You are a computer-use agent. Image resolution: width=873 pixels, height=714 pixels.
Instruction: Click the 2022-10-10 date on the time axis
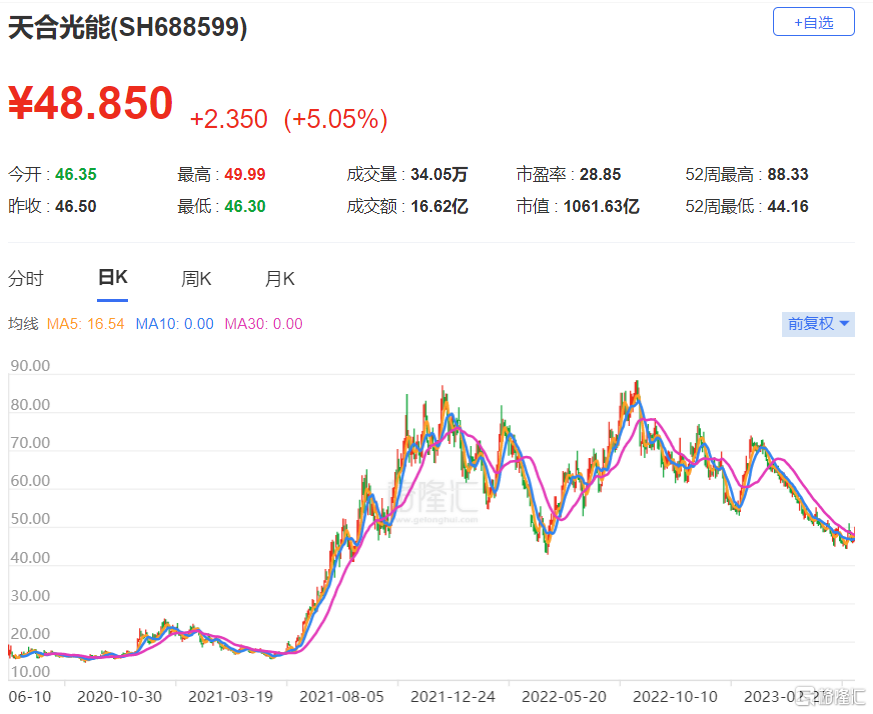click(675, 697)
